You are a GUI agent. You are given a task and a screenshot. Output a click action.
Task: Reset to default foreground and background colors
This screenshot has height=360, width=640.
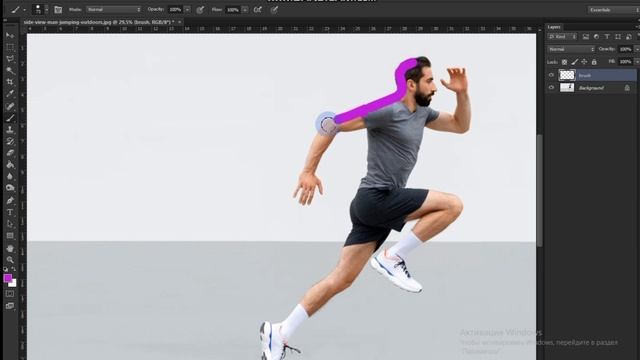pos(6,269)
